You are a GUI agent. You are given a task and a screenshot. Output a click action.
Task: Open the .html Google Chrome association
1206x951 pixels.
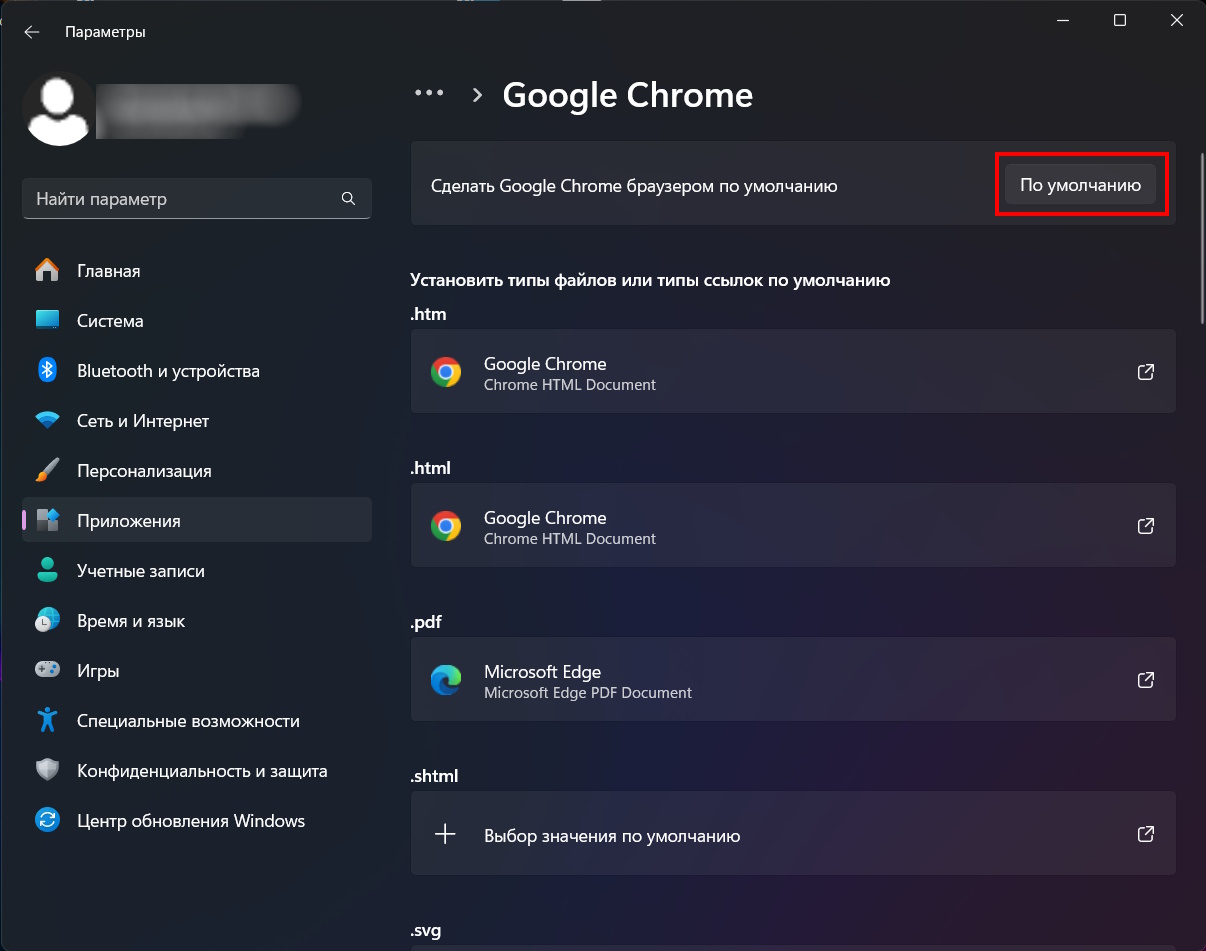pos(793,526)
